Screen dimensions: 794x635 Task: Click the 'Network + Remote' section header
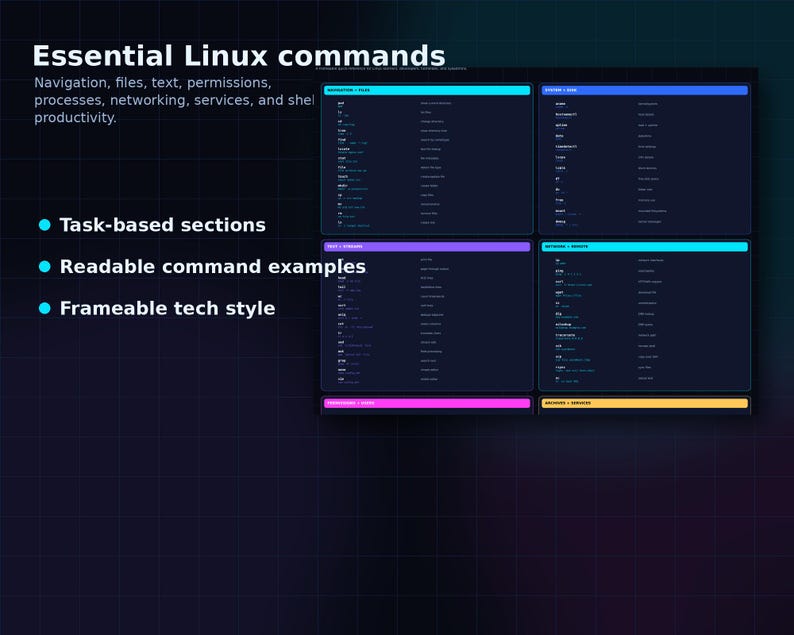click(645, 247)
